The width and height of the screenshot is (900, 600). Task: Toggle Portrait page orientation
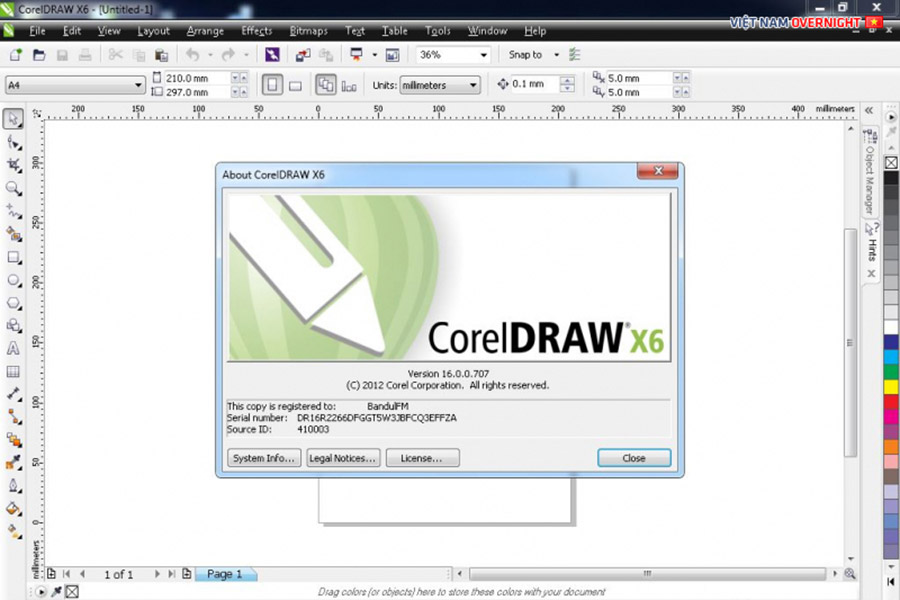coord(272,85)
